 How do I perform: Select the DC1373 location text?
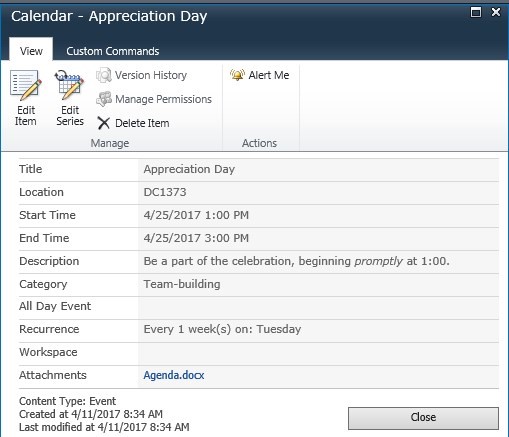pos(165,192)
